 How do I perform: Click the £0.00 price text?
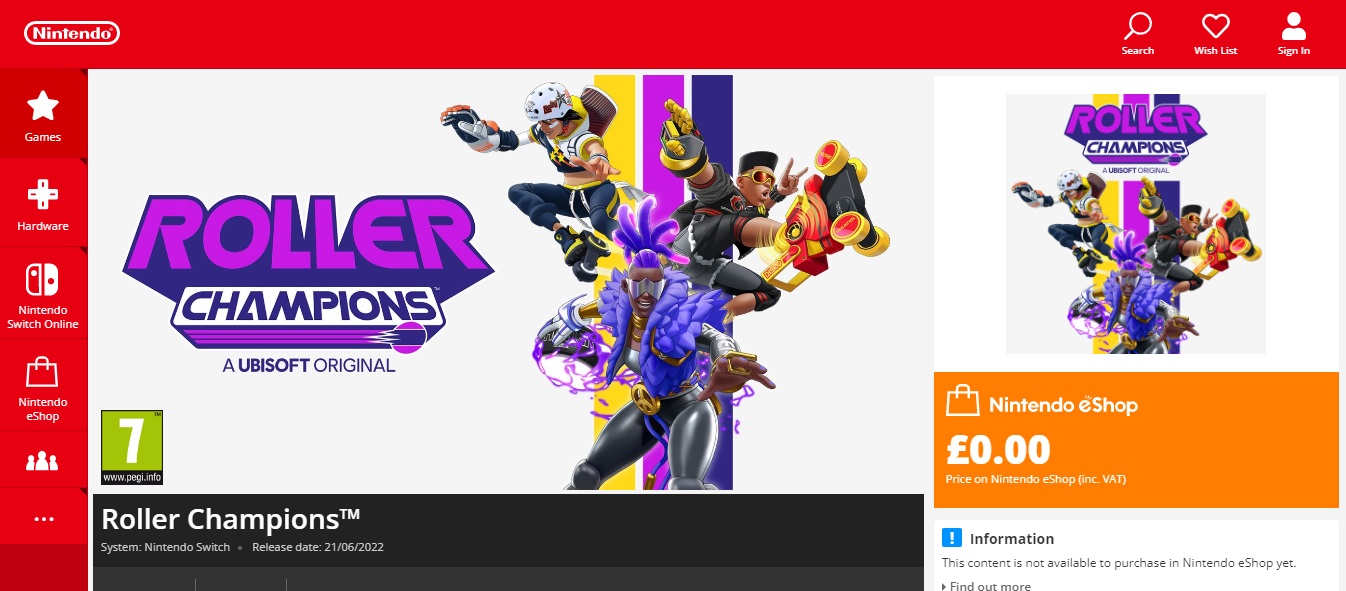pos(998,451)
